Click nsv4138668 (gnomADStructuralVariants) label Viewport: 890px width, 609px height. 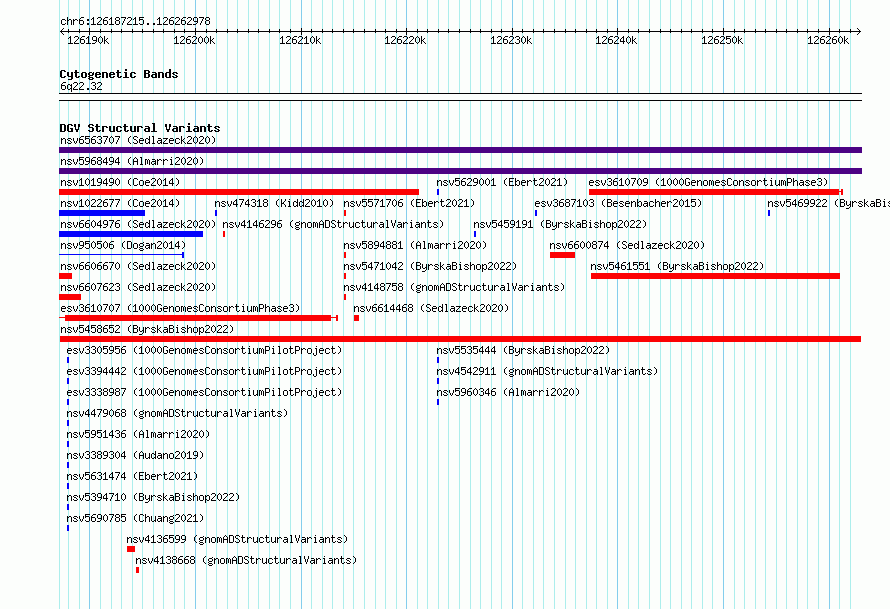coord(246,560)
